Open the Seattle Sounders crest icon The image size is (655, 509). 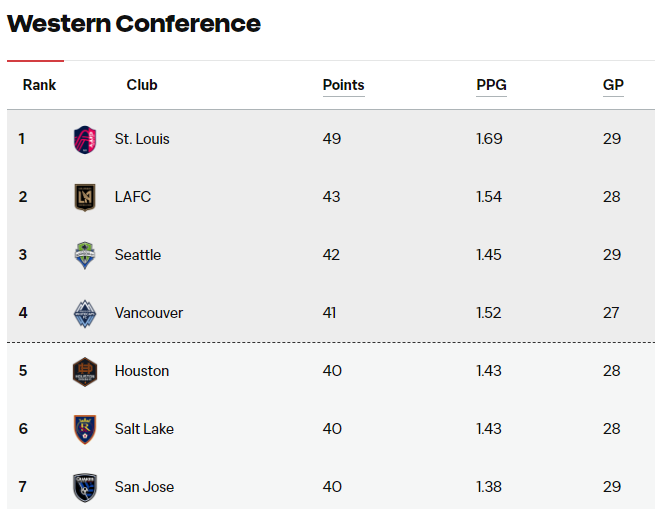coord(85,255)
